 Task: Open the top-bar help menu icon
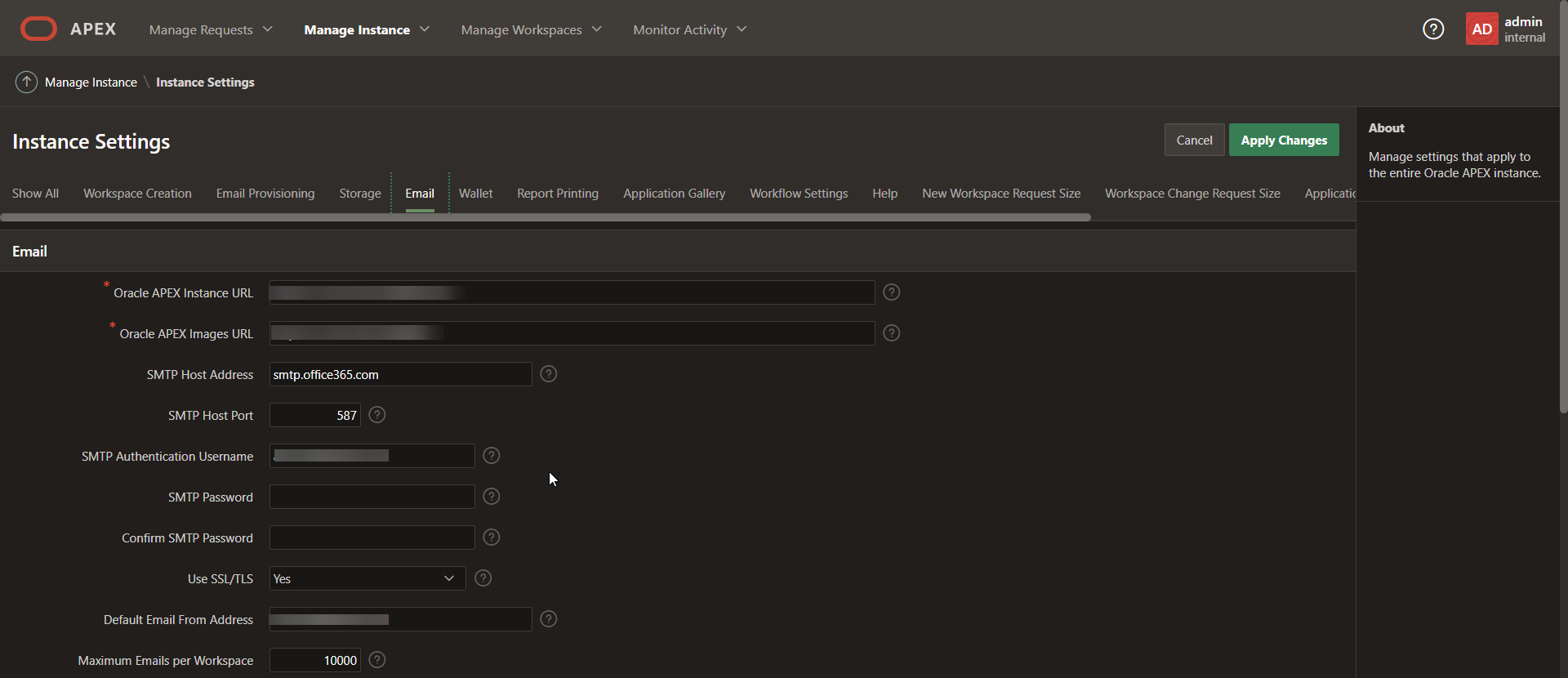[1433, 29]
